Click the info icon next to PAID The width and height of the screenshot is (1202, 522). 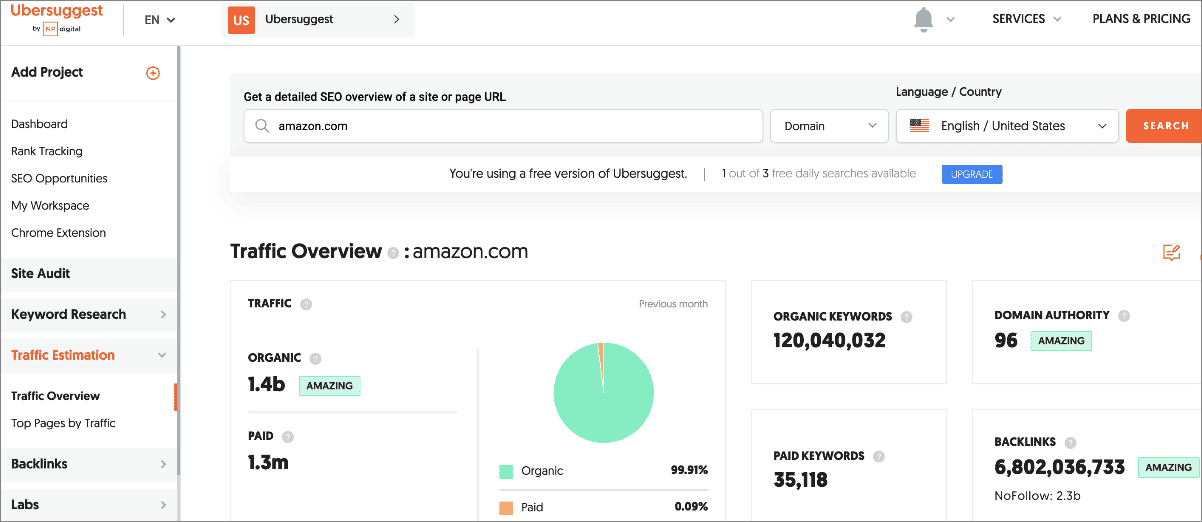(288, 437)
